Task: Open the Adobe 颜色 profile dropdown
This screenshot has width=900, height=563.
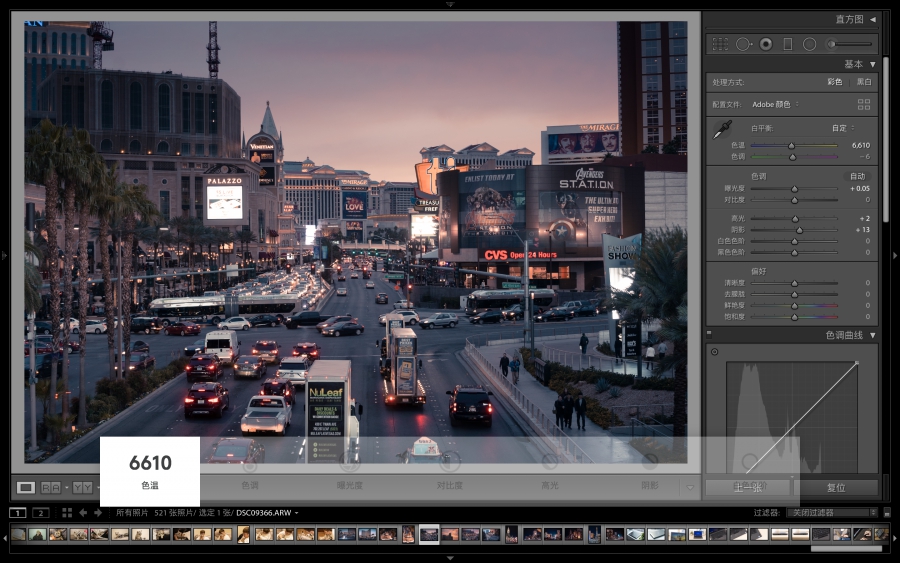Action: (775, 104)
